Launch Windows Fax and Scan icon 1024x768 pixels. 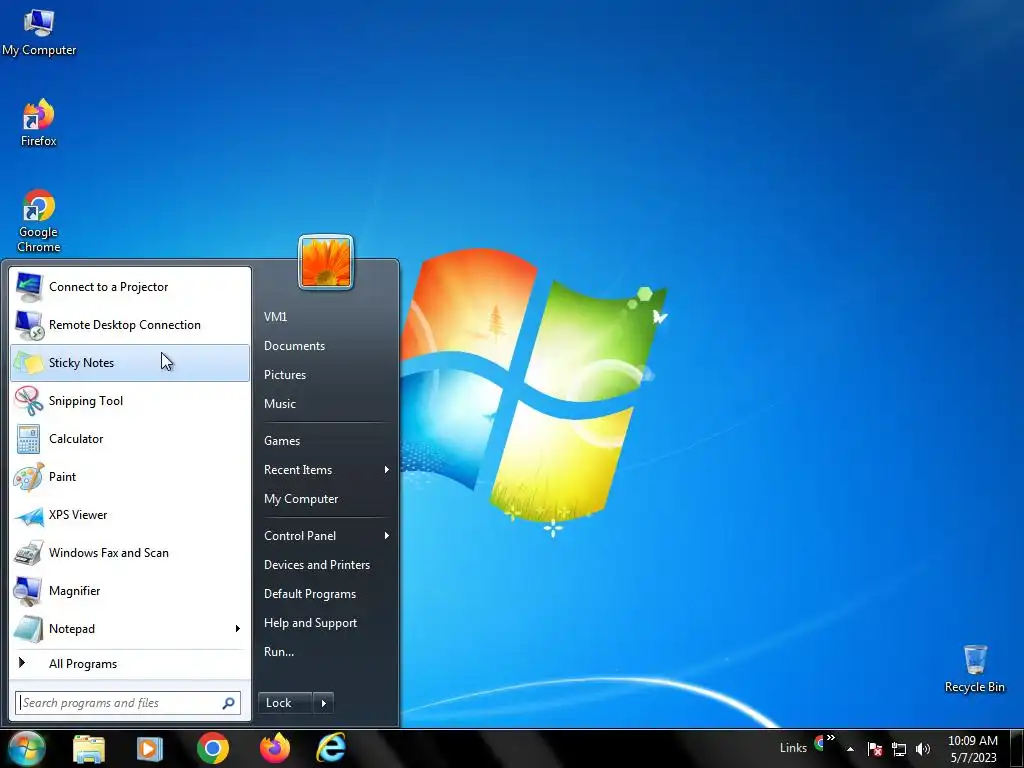[x=29, y=552]
